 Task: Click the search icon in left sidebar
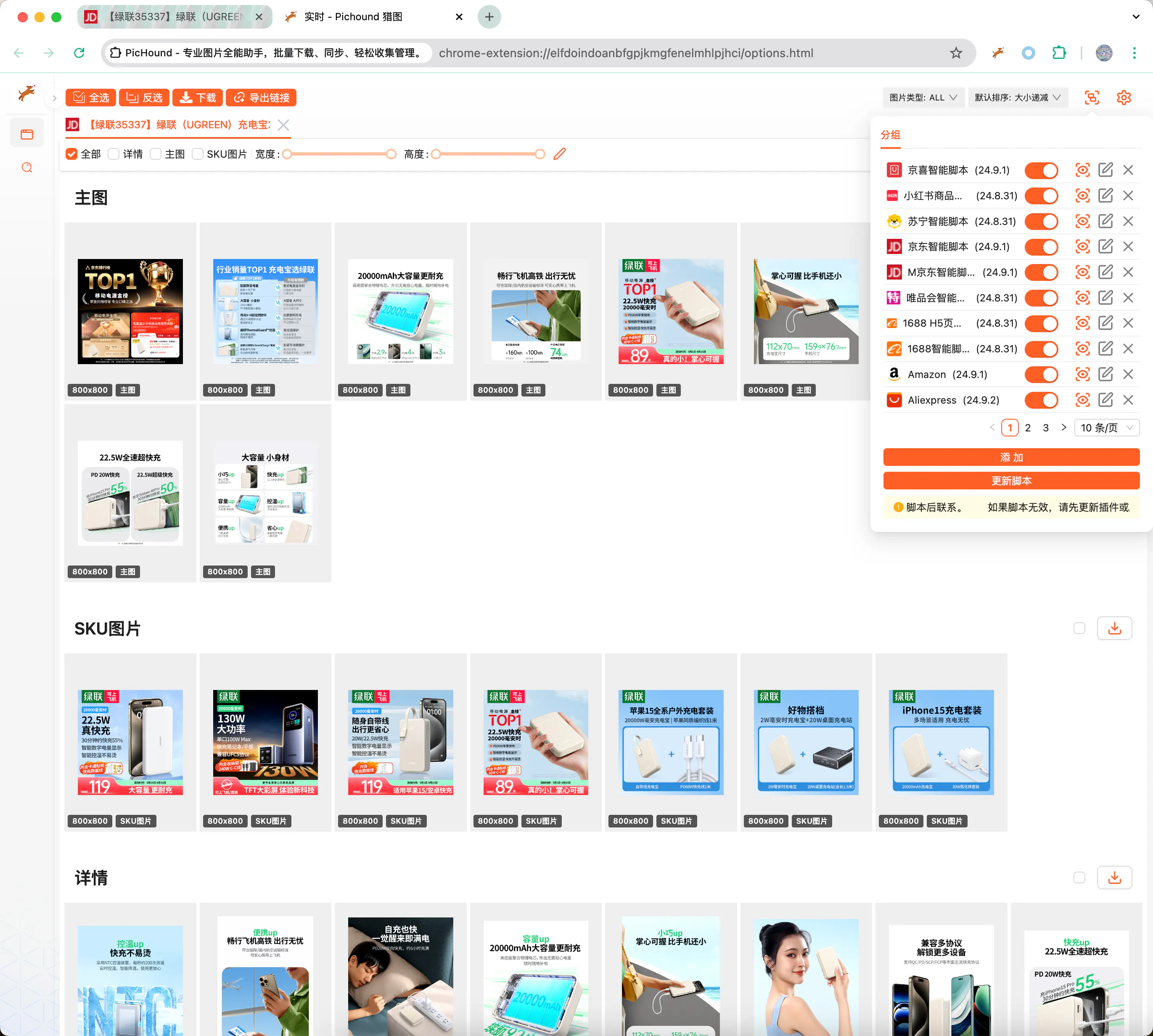click(27, 167)
